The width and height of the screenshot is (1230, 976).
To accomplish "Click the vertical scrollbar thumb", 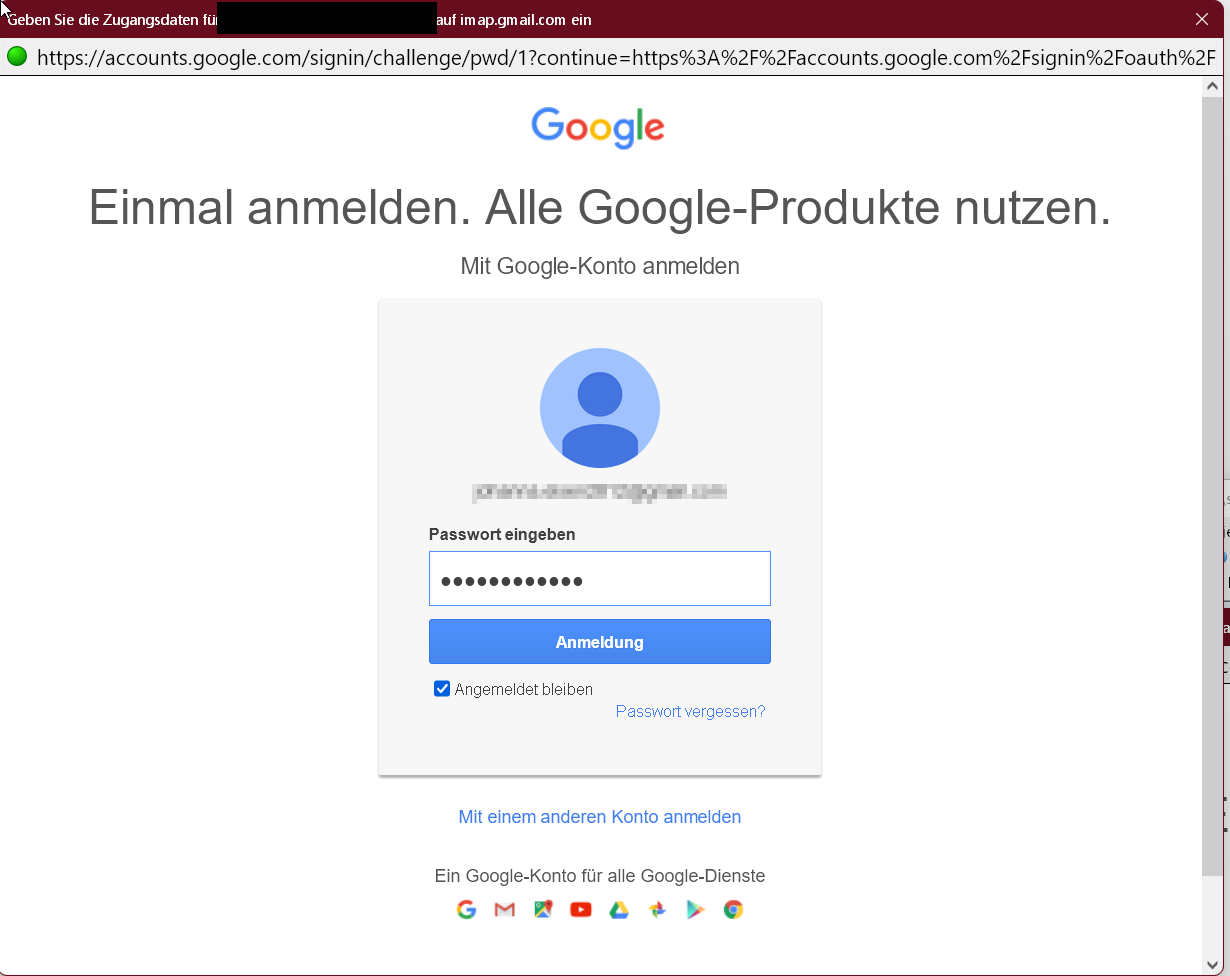I will coord(1212,488).
